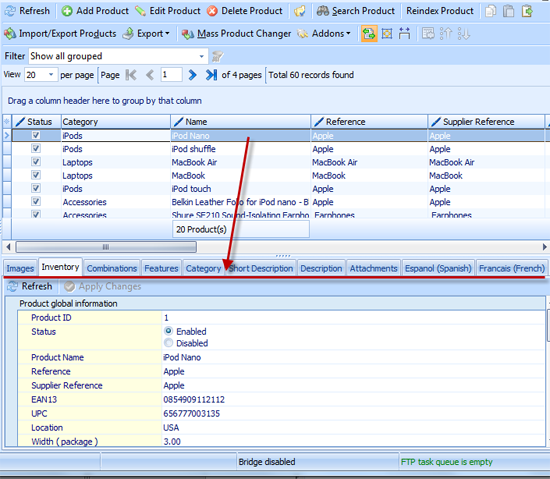Click the Delete Product button
Viewport: 550px width, 479px height.
pos(244,11)
